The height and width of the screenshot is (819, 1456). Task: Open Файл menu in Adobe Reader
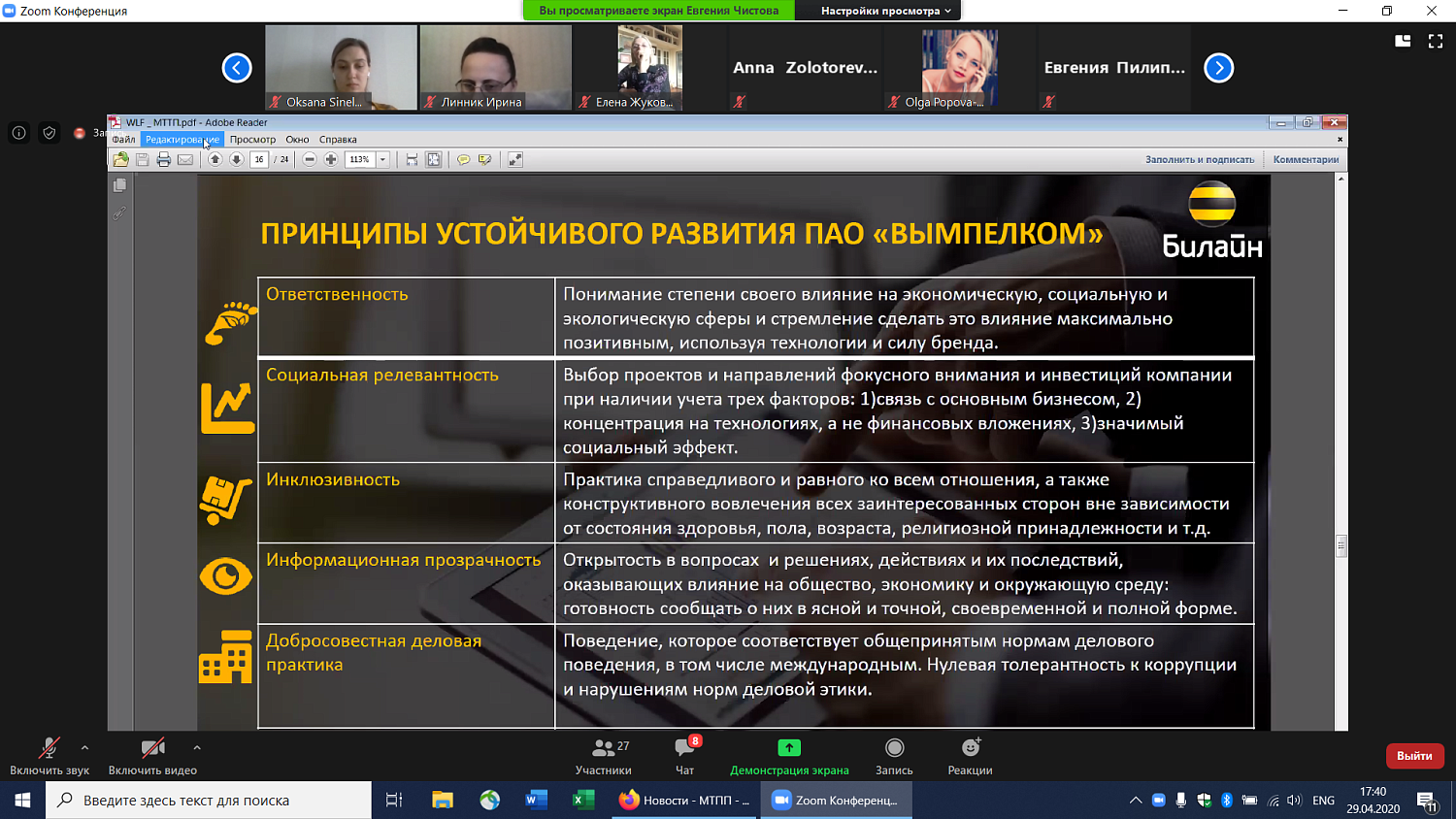tap(123, 140)
